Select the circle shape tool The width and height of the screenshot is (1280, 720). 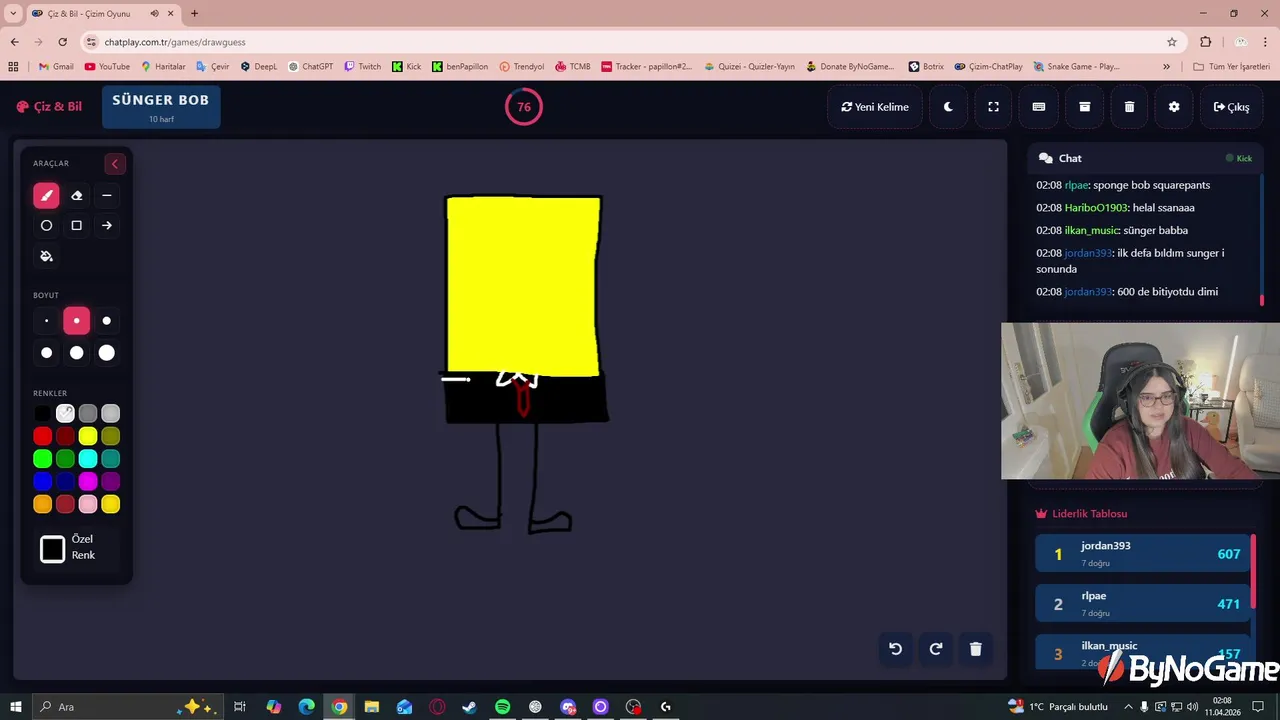(x=46, y=226)
